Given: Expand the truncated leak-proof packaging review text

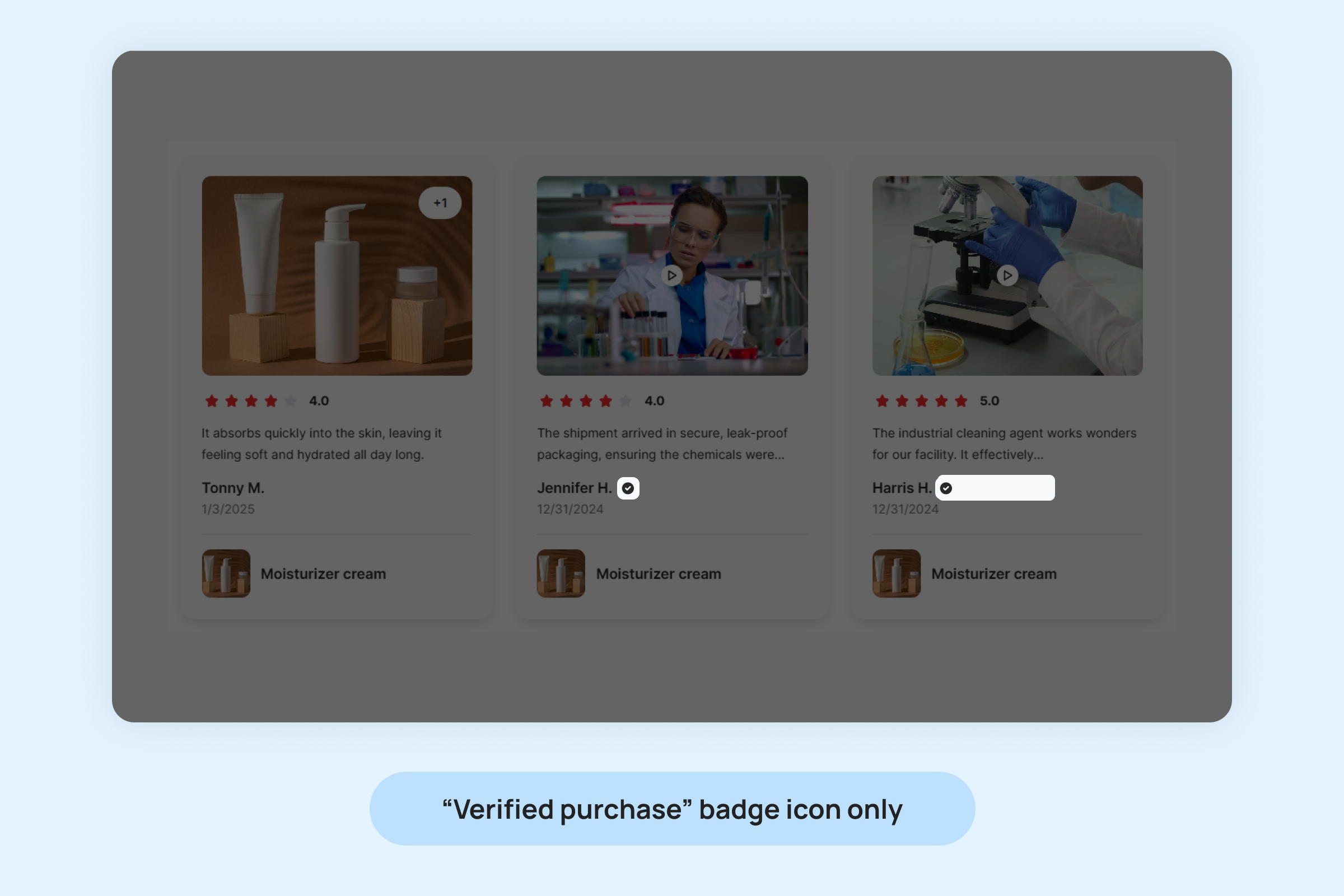Looking at the screenshot, I should (x=661, y=444).
